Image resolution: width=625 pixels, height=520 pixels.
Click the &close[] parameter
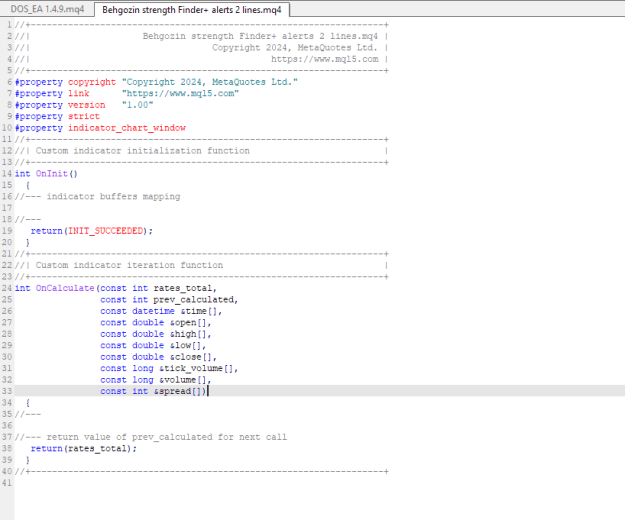click(x=191, y=357)
